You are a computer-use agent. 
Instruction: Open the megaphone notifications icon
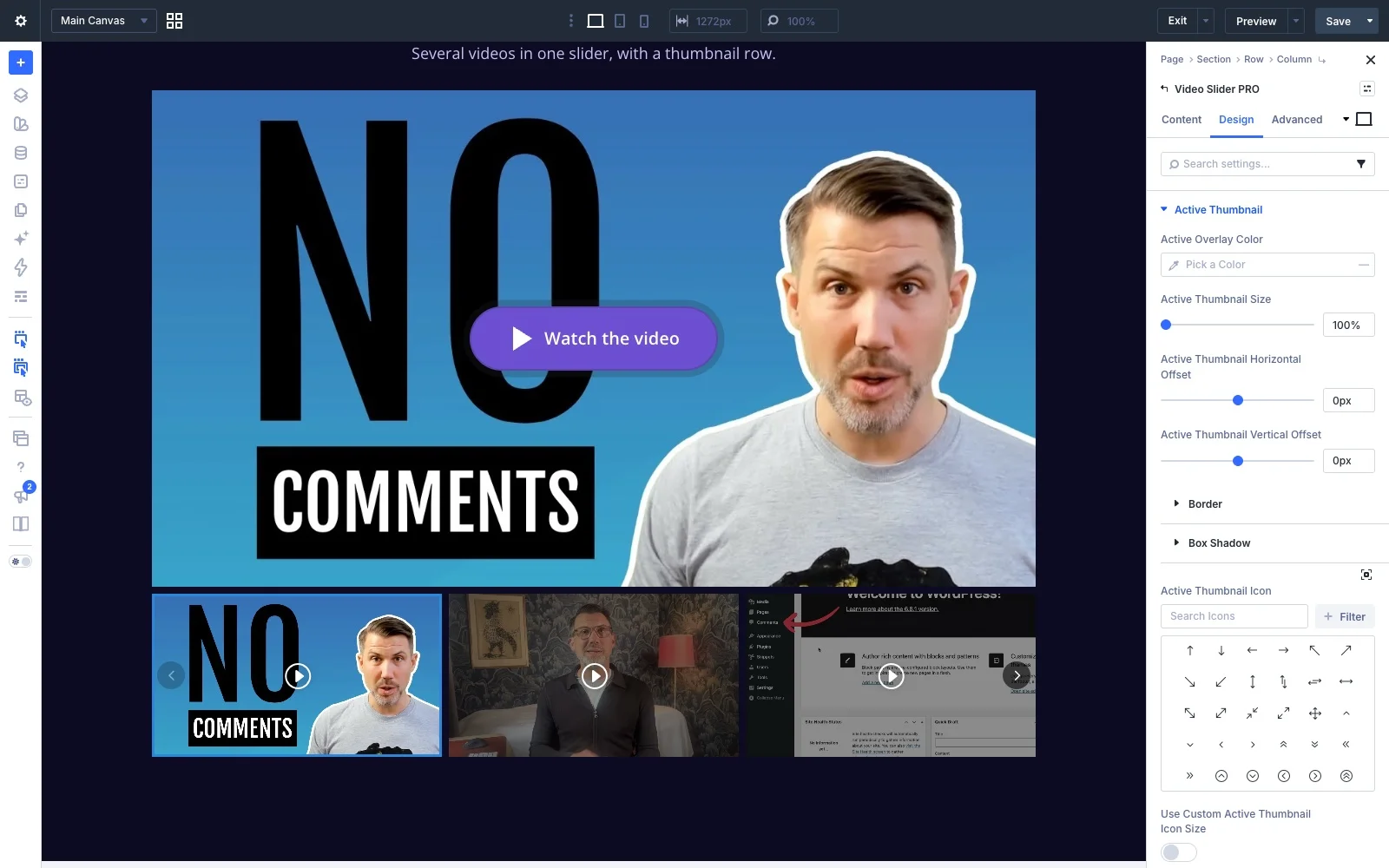(21, 496)
